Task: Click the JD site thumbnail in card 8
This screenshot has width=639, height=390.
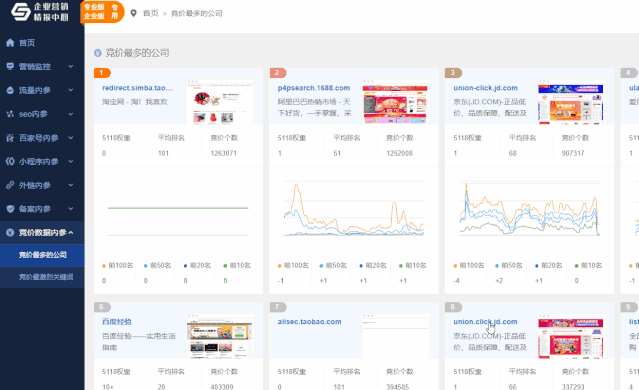Action: [x=571, y=336]
